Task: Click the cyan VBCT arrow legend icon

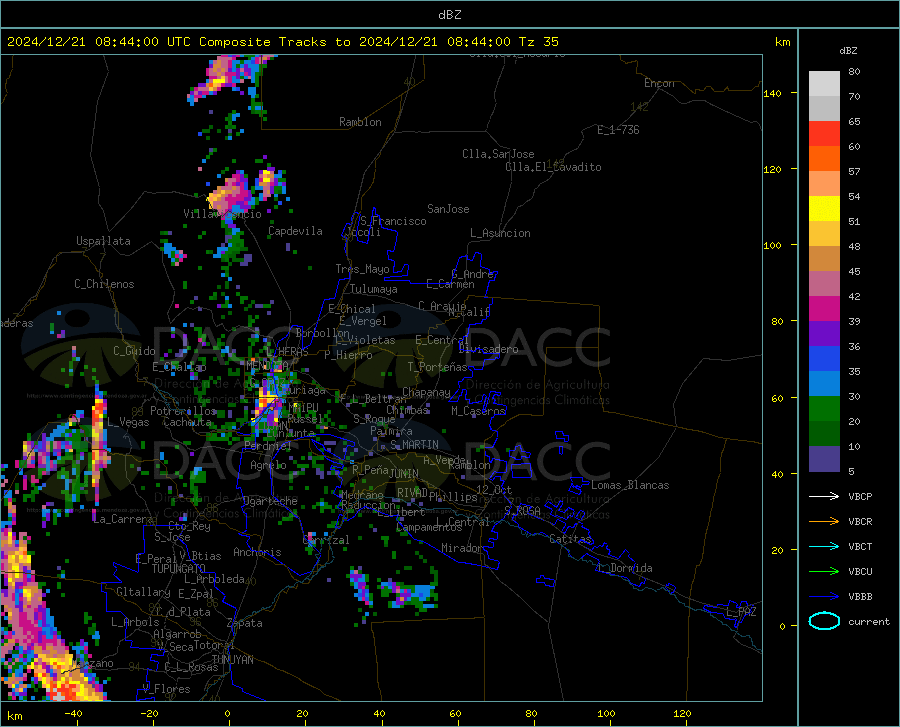Action: pyautogui.click(x=824, y=546)
